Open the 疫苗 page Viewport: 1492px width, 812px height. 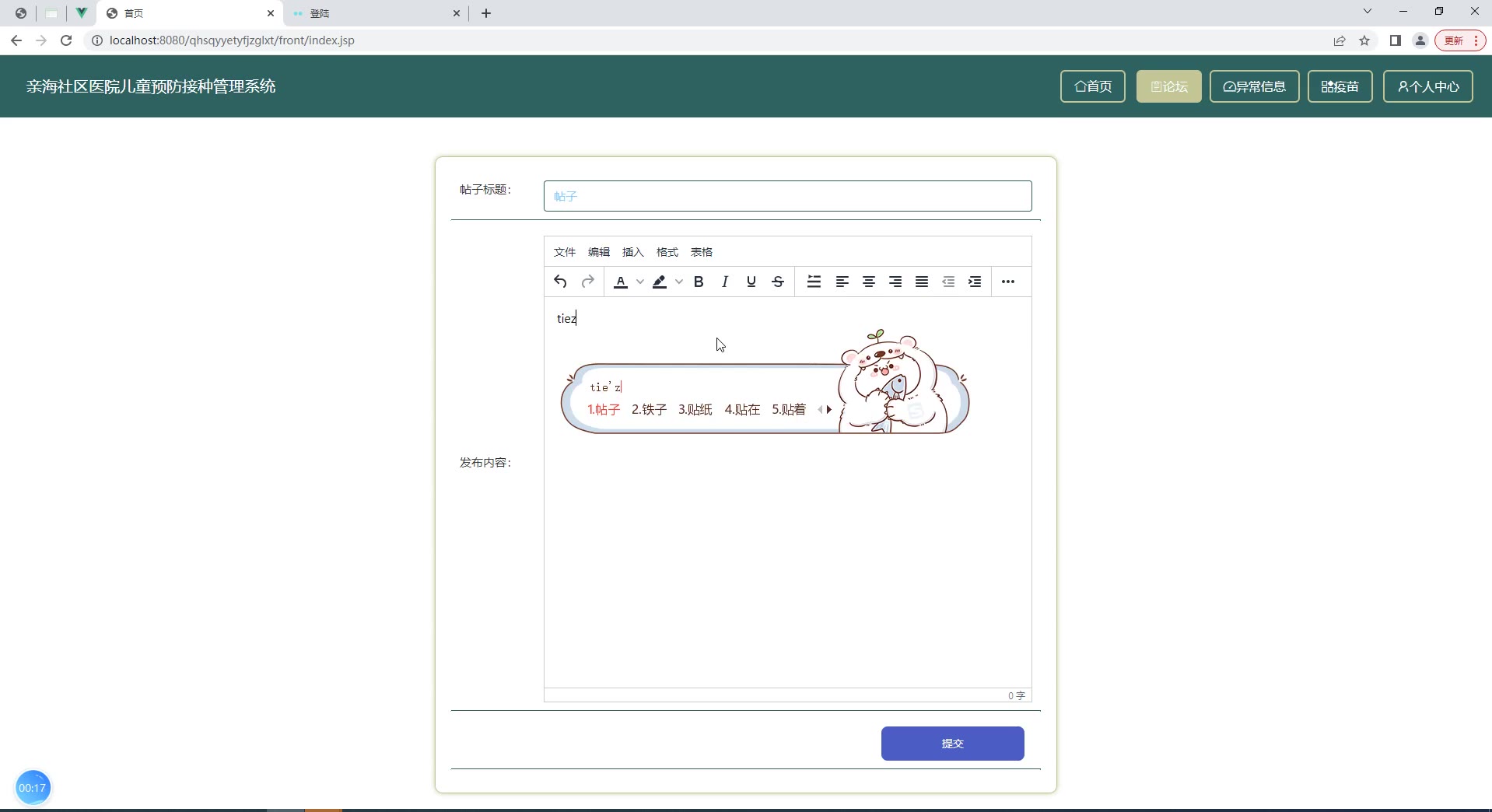point(1340,86)
